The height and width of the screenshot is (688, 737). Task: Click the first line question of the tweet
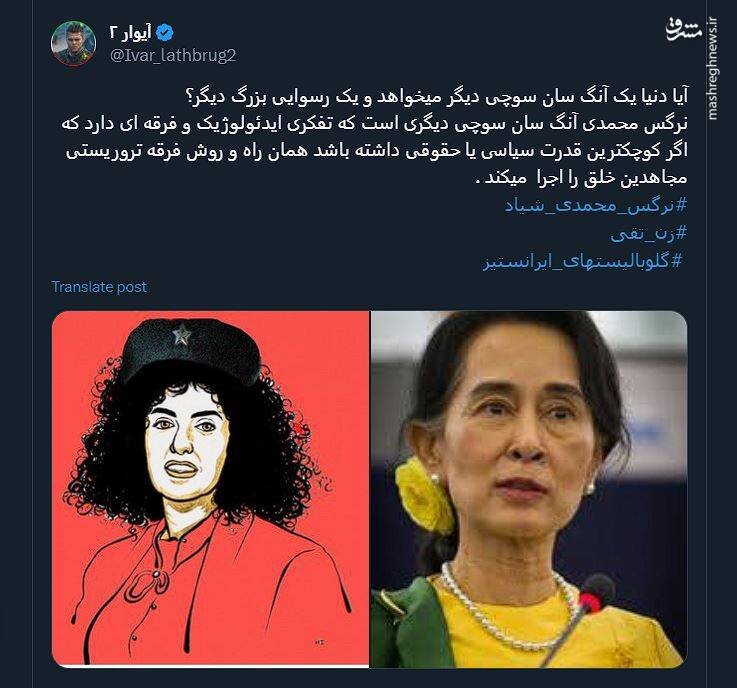click(x=437, y=97)
